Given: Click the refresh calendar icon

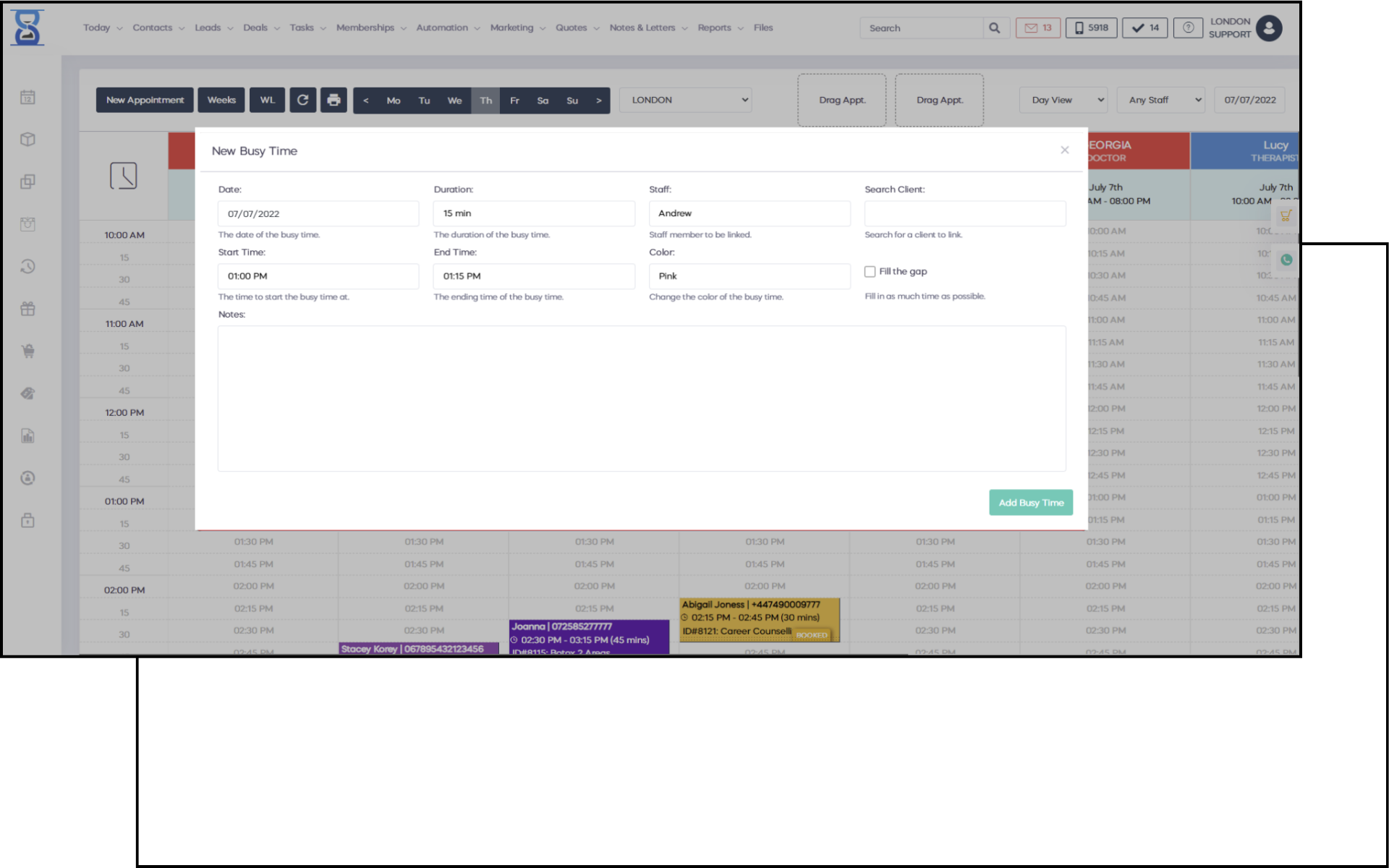Looking at the screenshot, I should click(303, 100).
